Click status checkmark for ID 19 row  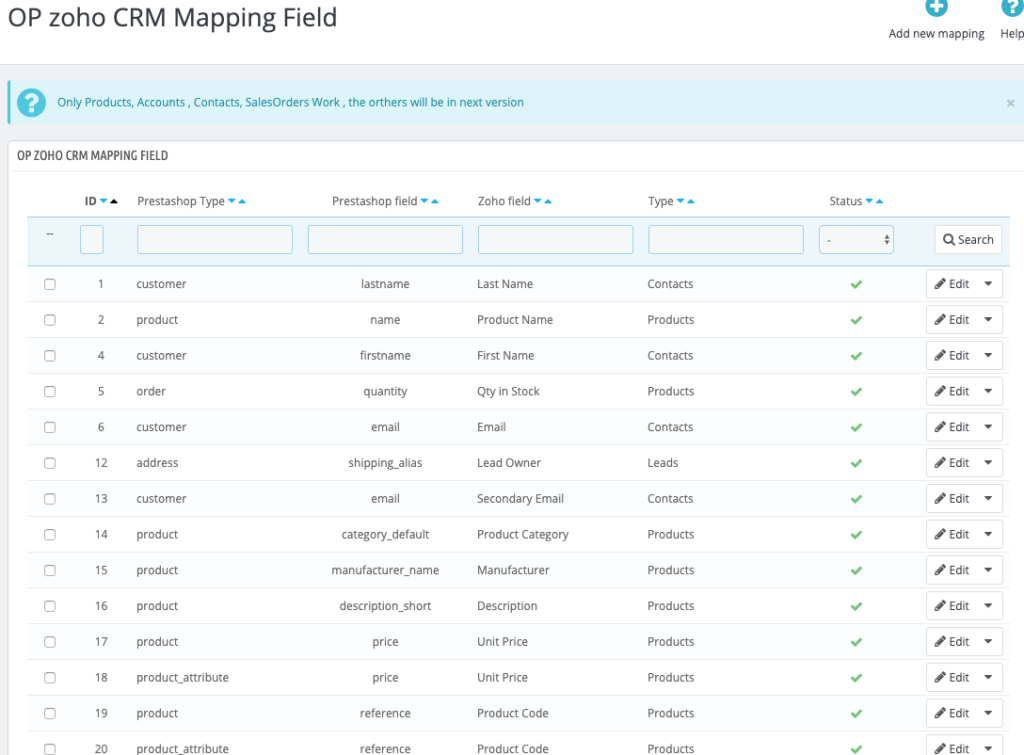856,714
